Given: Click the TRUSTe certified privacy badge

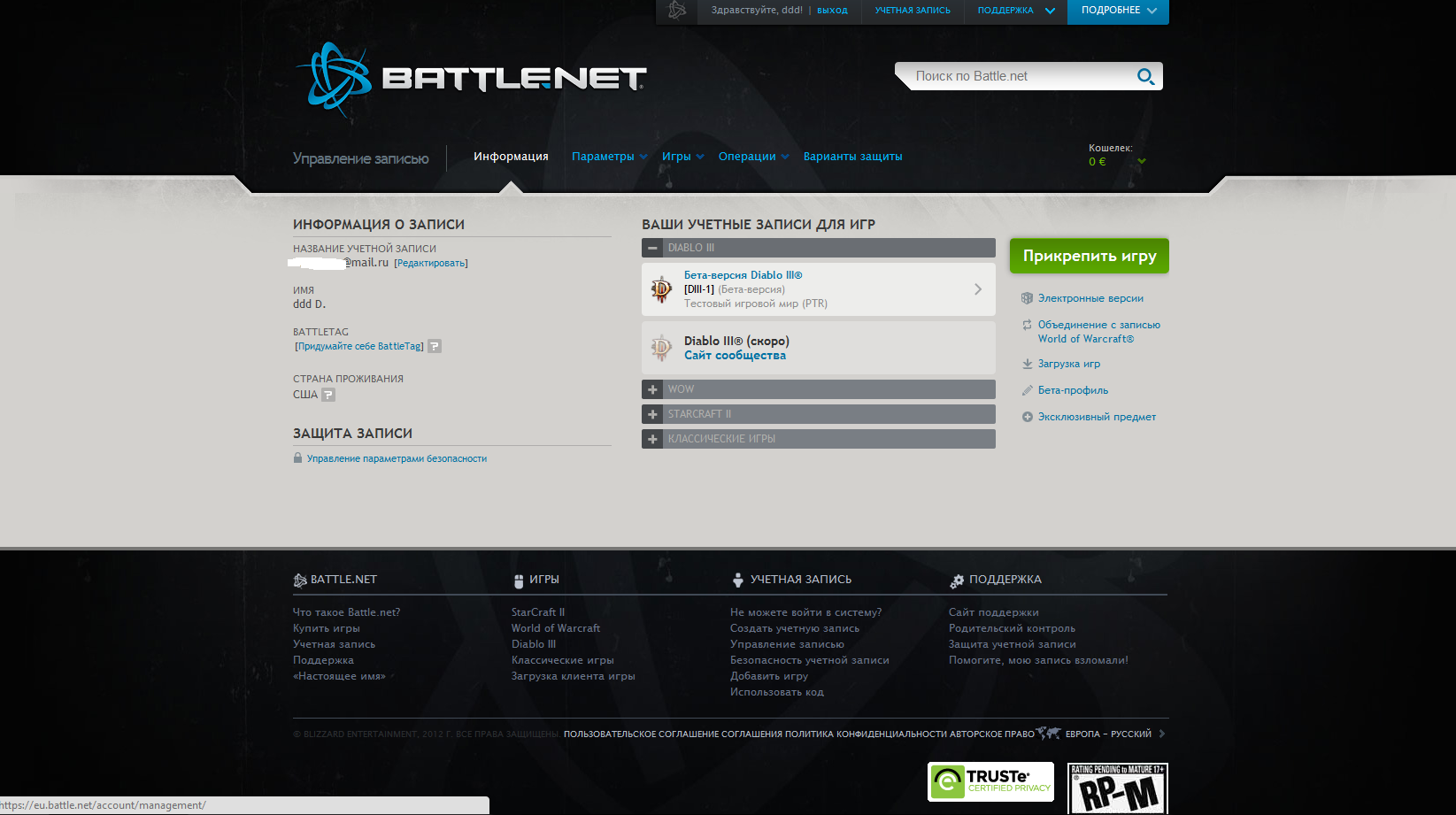Looking at the screenshot, I should [990, 781].
